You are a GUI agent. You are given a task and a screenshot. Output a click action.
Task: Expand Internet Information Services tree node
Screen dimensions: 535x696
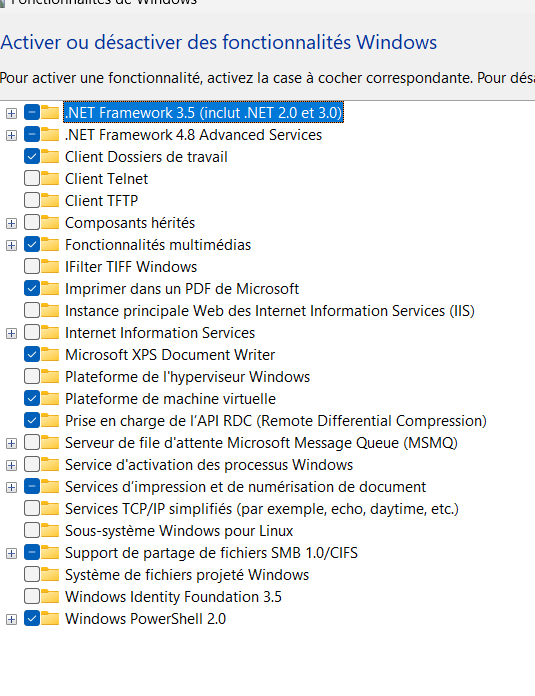point(12,333)
